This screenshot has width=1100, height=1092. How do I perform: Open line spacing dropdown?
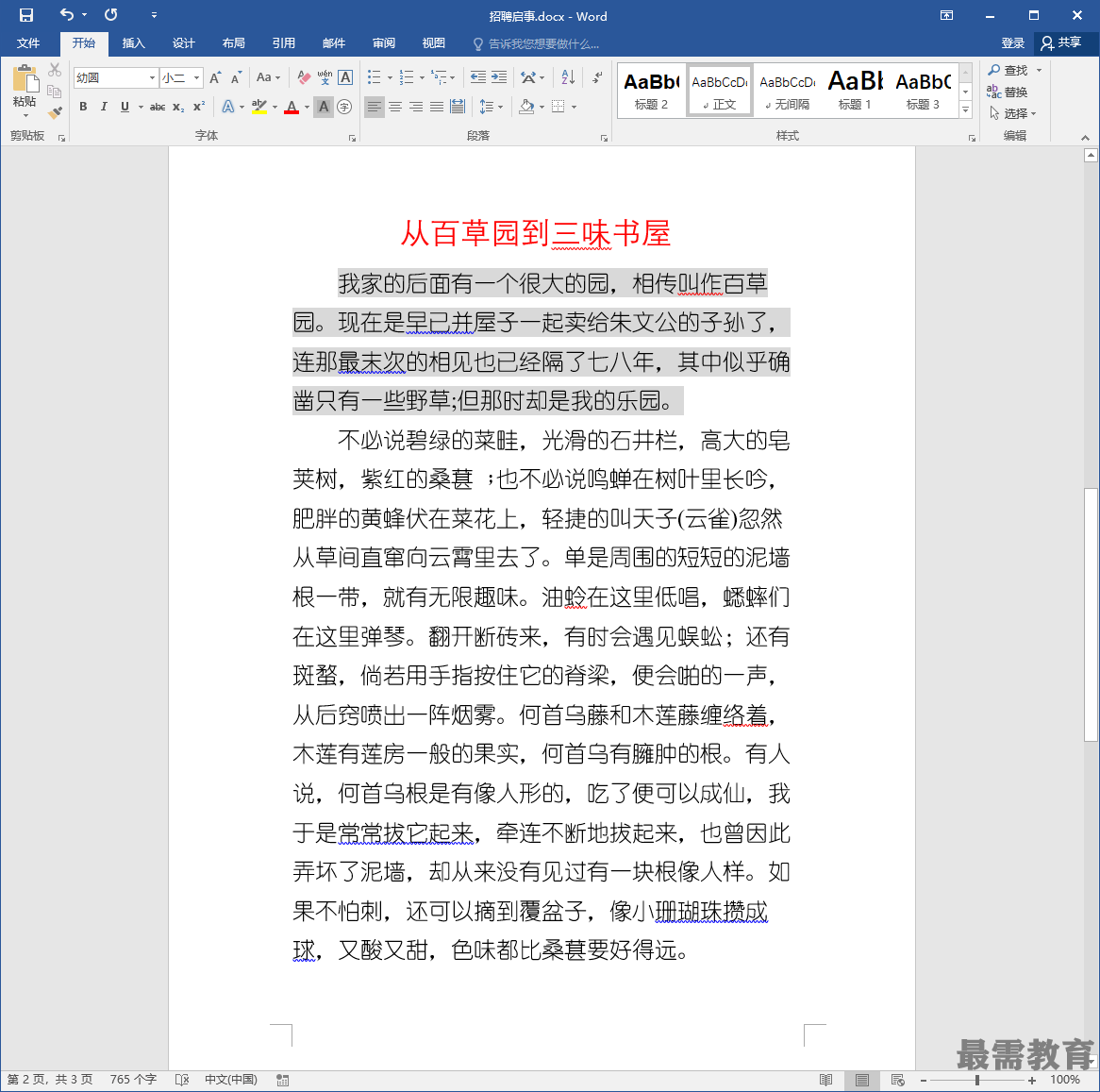pyautogui.click(x=492, y=107)
